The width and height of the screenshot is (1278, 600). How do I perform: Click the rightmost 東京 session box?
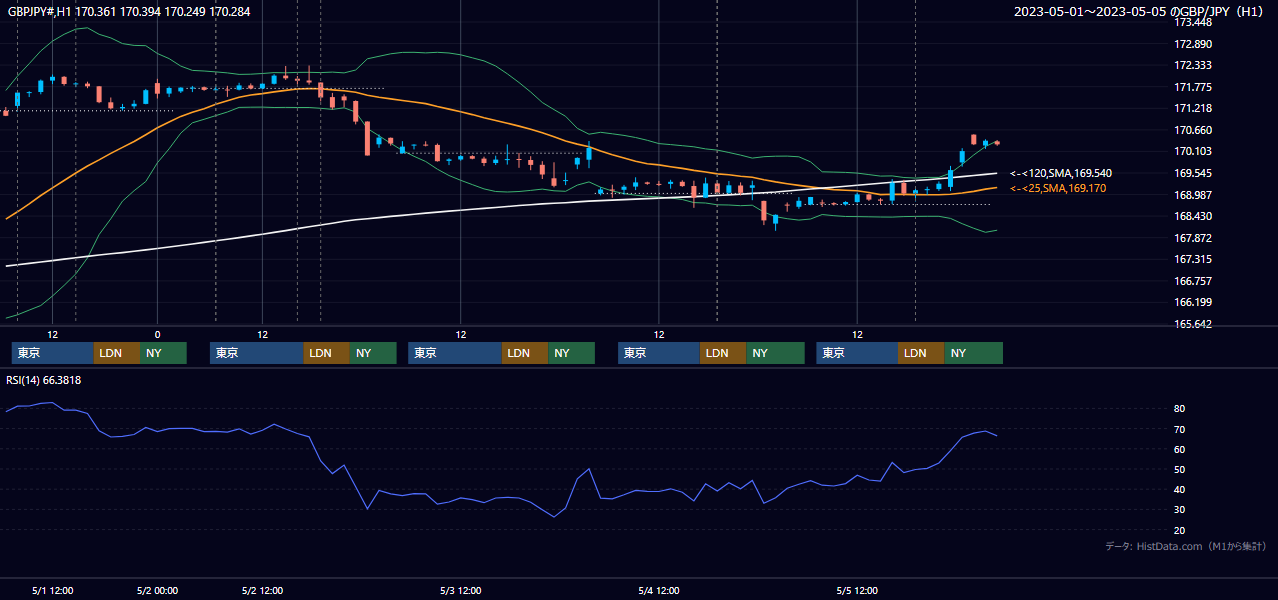857,353
